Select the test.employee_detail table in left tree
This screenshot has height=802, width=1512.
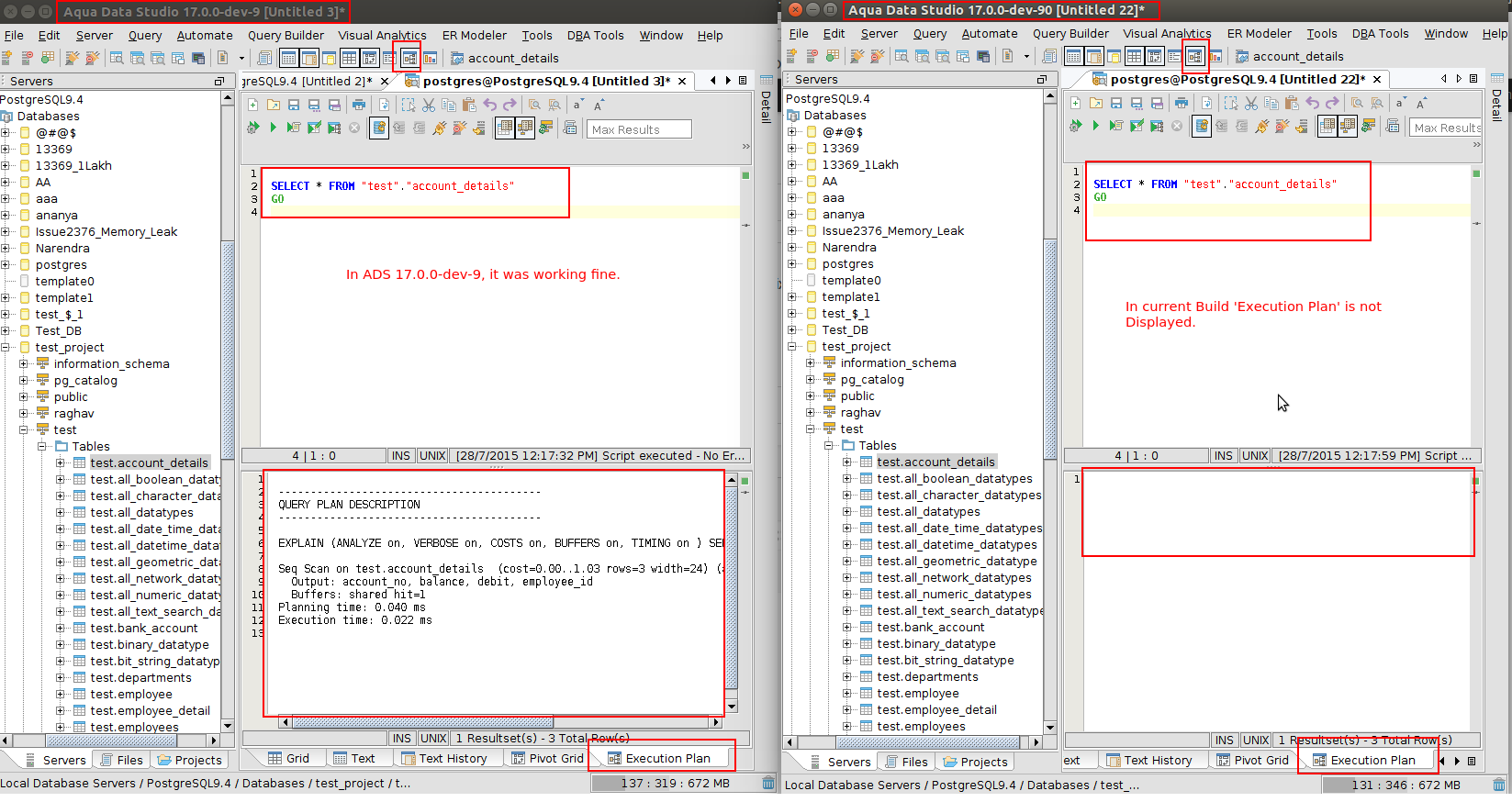click(150, 711)
